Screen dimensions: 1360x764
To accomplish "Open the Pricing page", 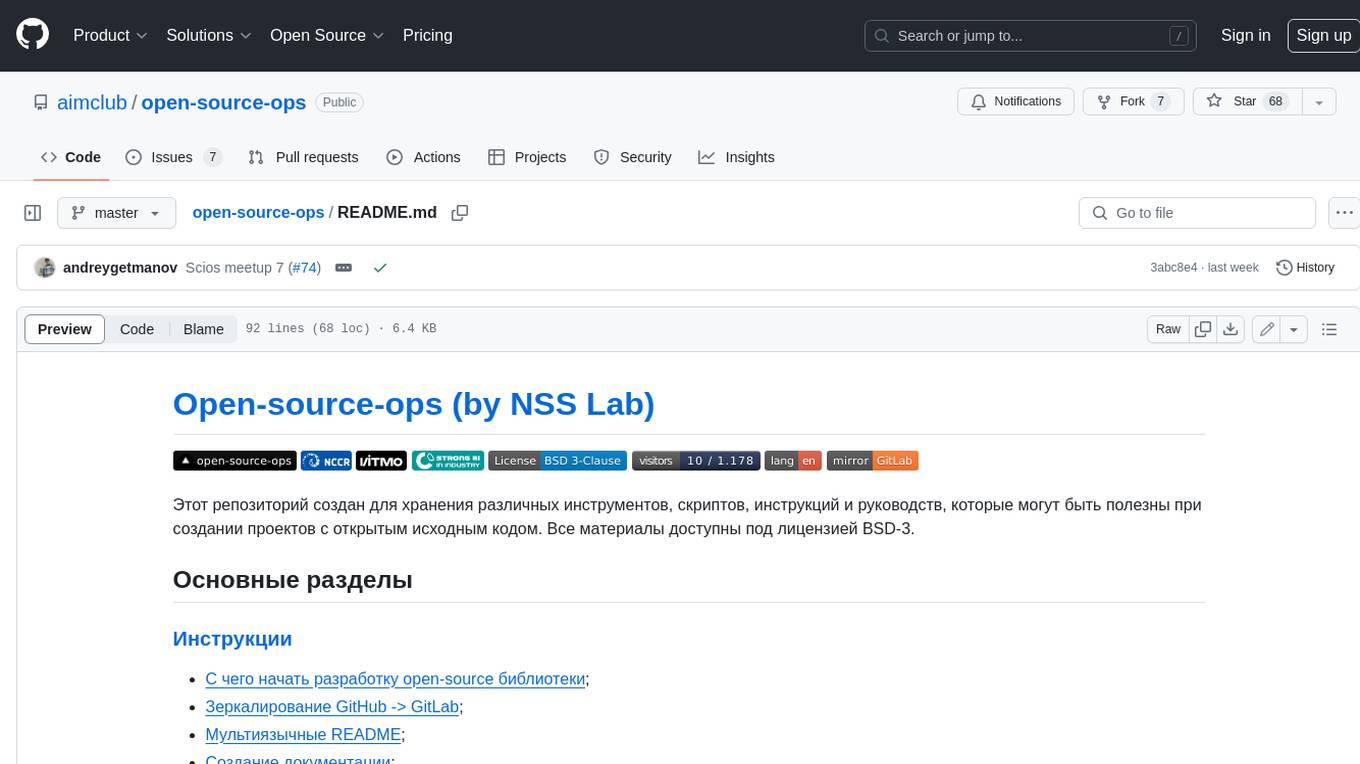I will pyautogui.click(x=427, y=35).
